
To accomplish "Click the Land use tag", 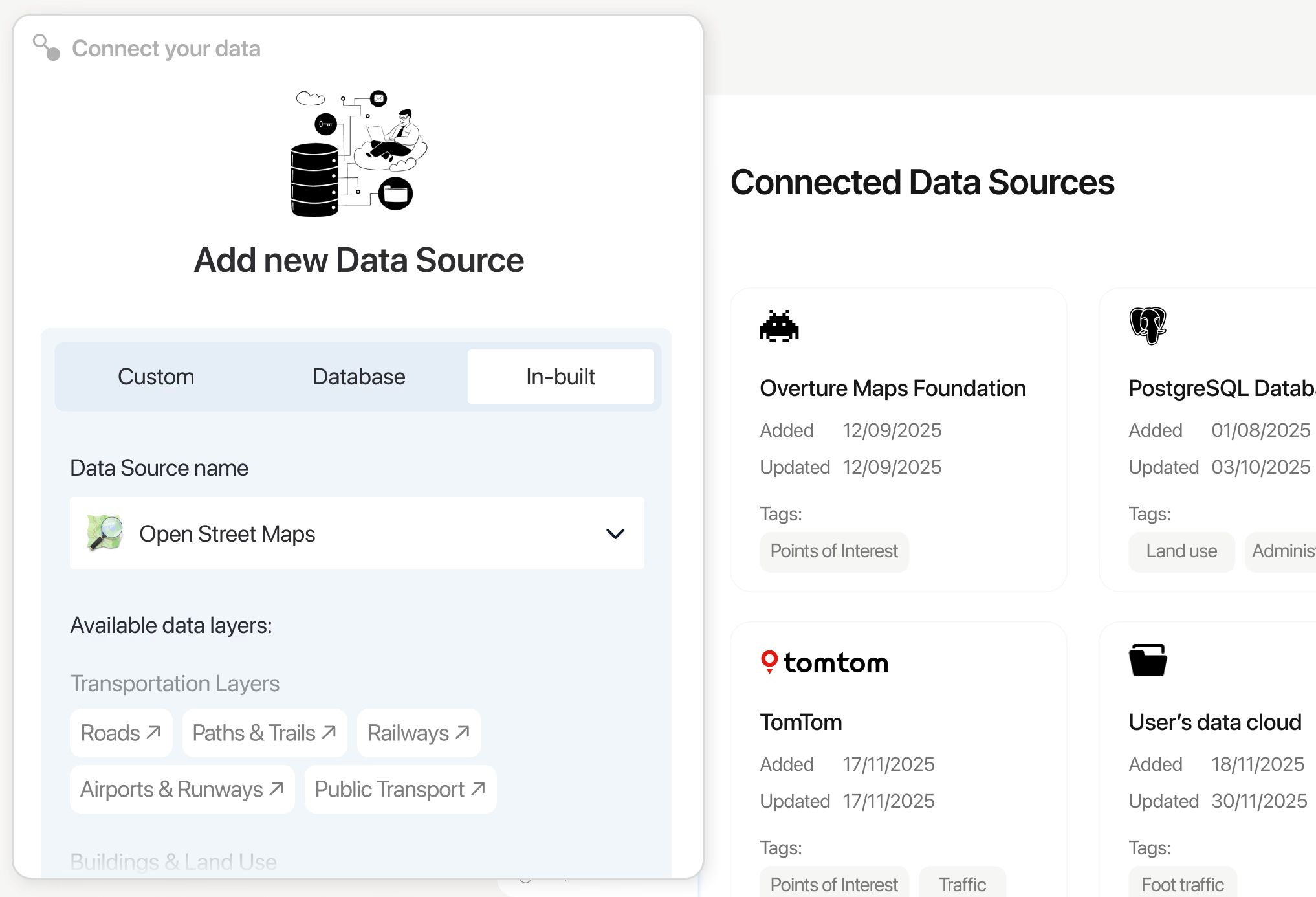I will (1181, 551).
